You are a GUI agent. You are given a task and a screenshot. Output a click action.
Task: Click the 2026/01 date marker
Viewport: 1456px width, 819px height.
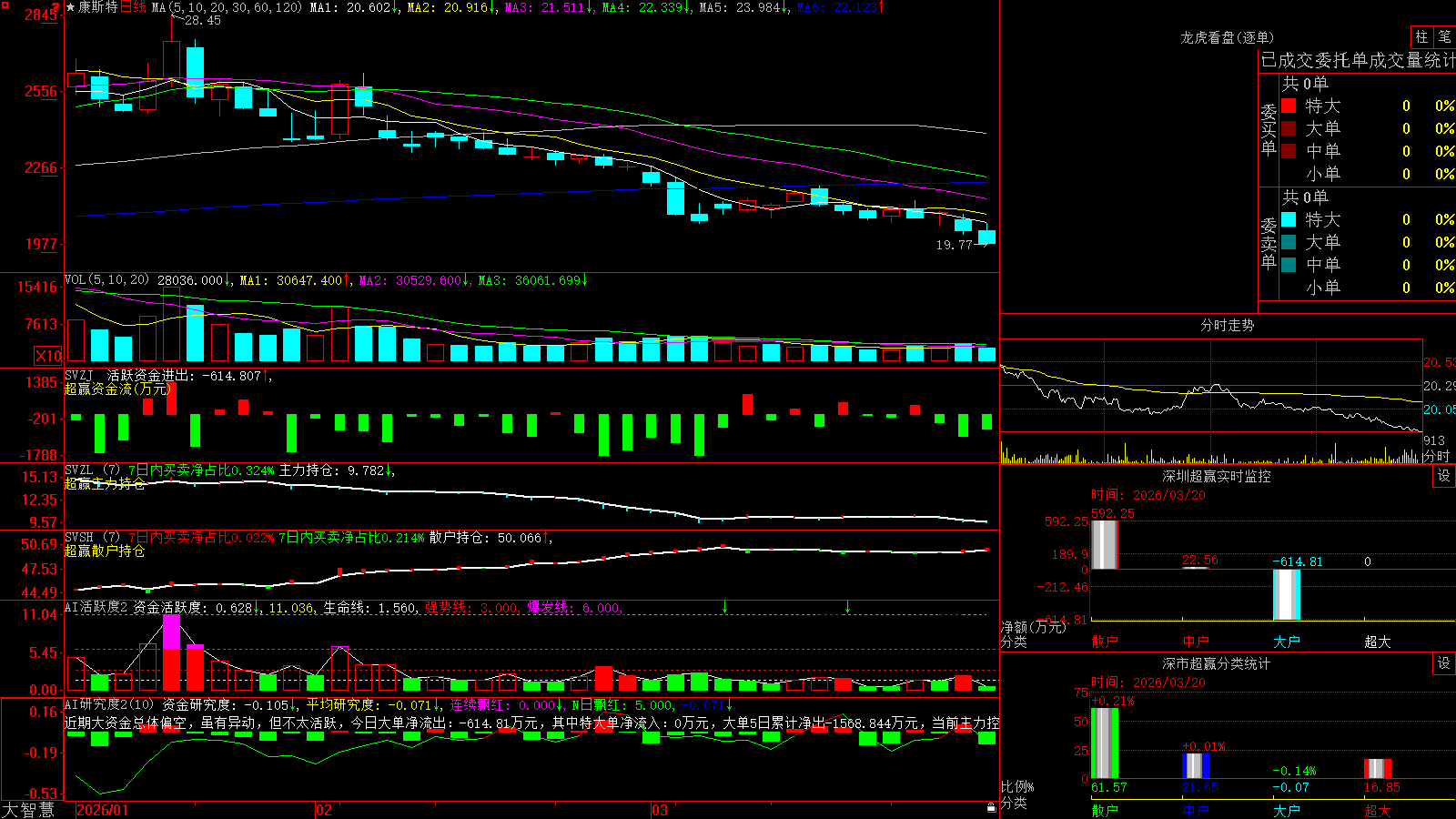tap(103, 810)
